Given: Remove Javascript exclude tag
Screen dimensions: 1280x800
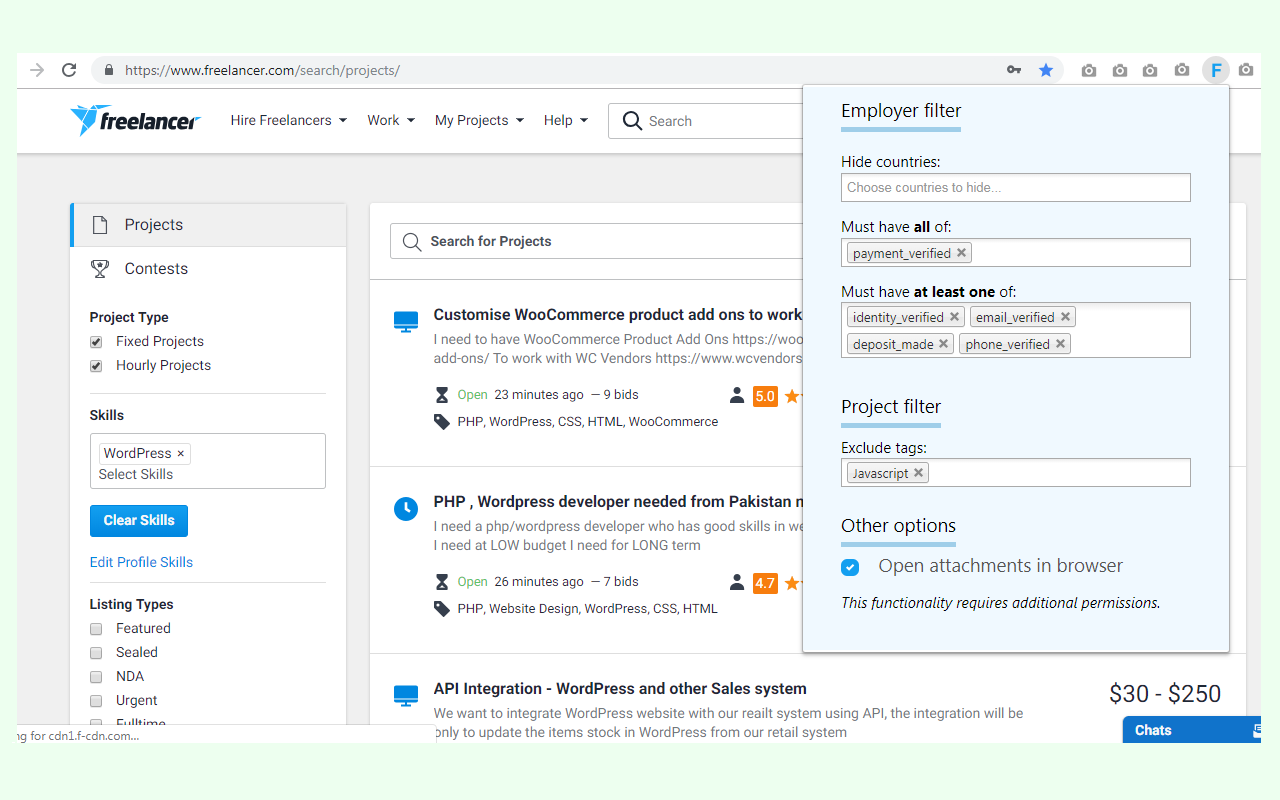Looking at the screenshot, I should click(x=918, y=473).
